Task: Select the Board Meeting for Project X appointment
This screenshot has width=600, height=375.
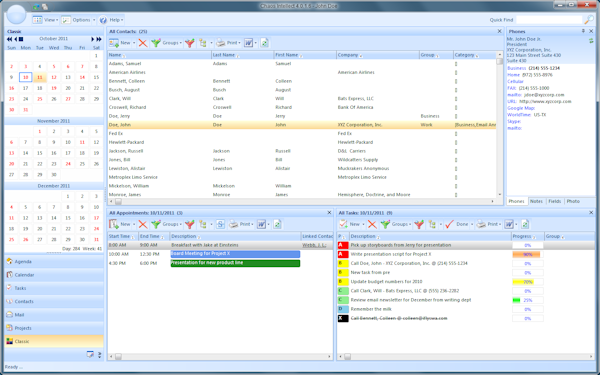Action: [235, 254]
